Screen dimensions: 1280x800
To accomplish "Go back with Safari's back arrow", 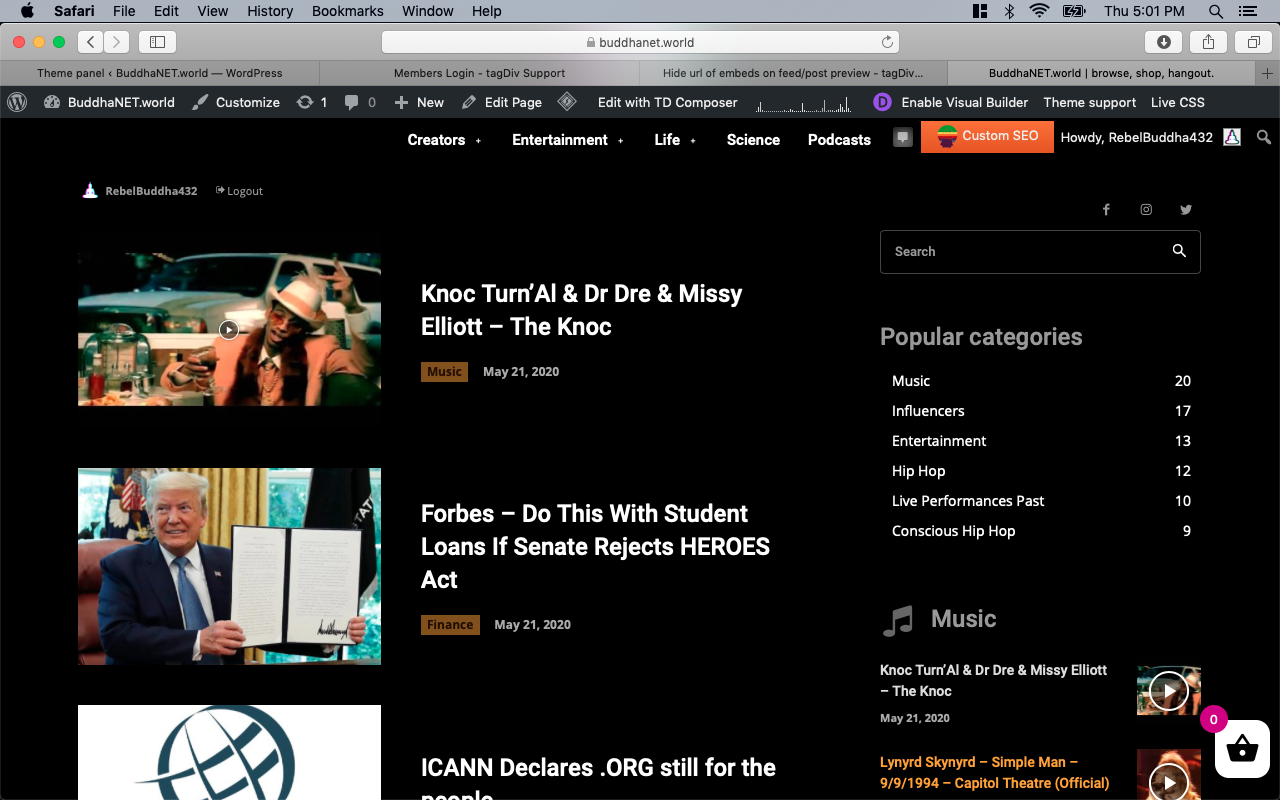I will 91,42.
